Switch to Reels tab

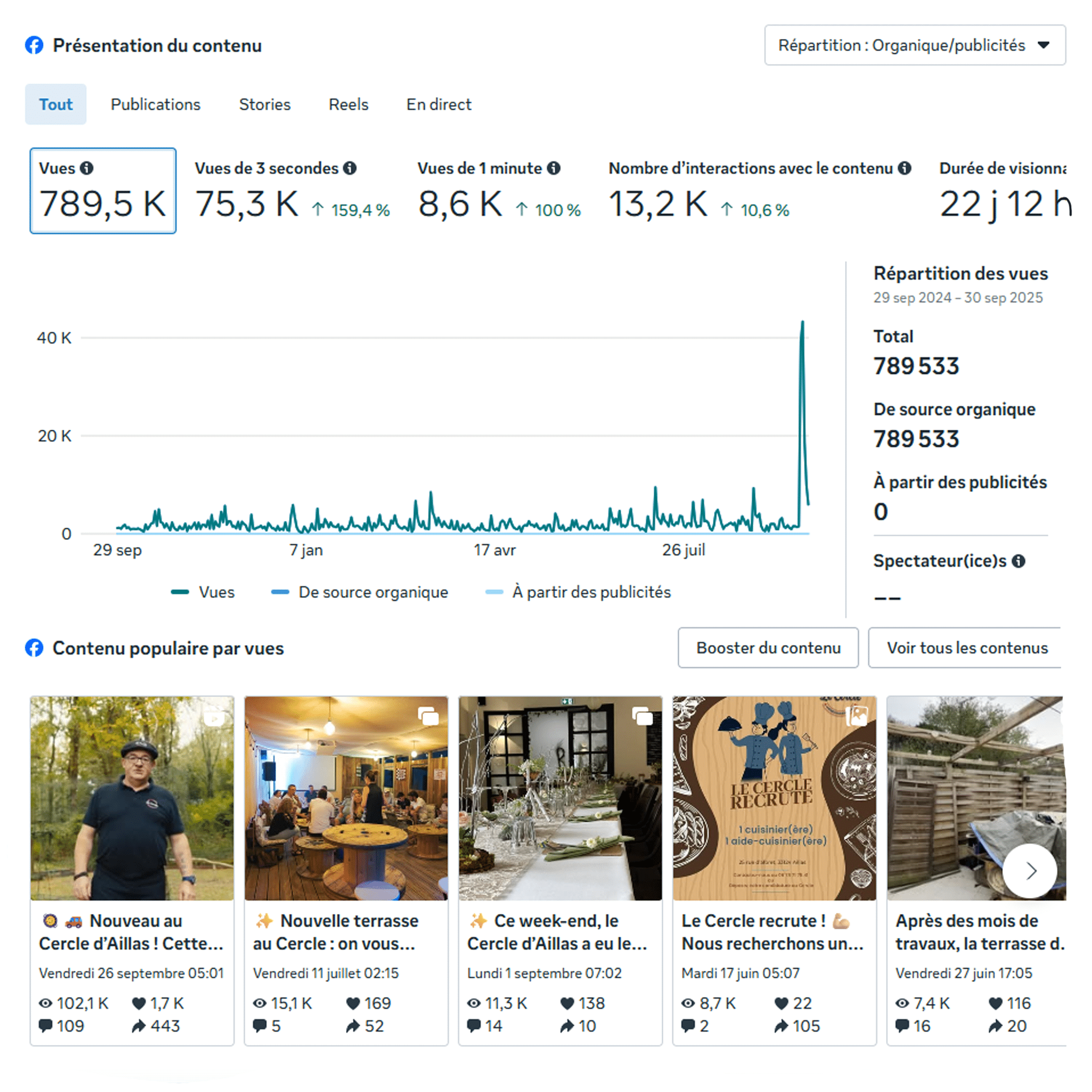[x=348, y=105]
